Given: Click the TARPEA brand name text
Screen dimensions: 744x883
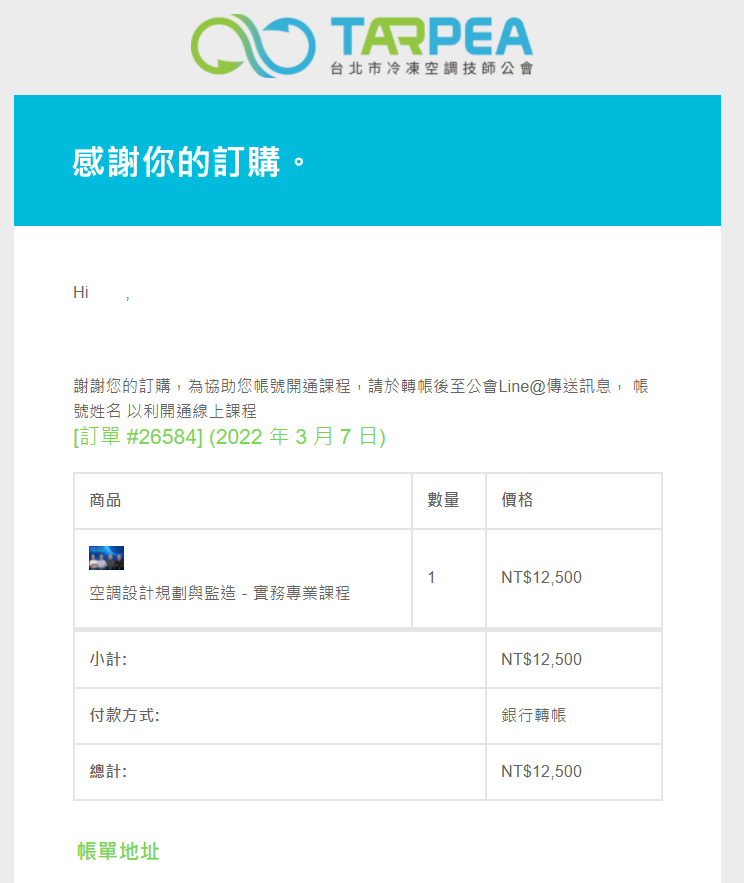Looking at the screenshot, I should (431, 37).
